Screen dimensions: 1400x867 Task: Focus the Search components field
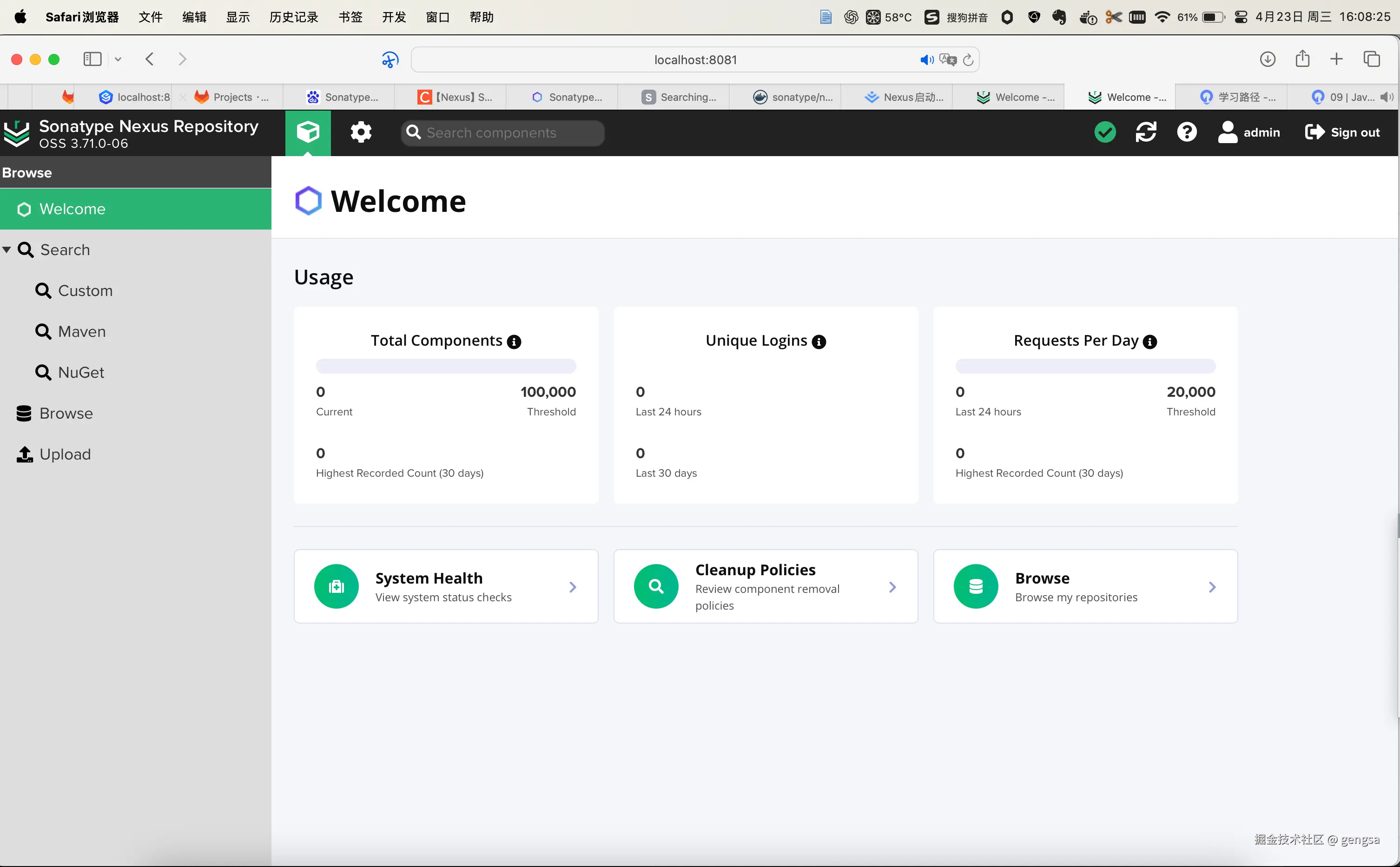(x=502, y=133)
